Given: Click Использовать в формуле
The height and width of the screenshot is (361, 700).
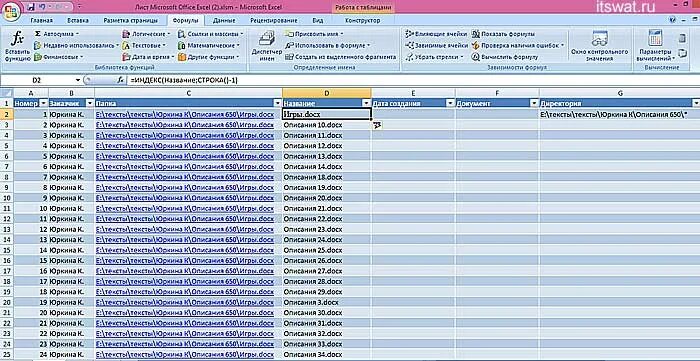Looking at the screenshot, I should (328, 46).
